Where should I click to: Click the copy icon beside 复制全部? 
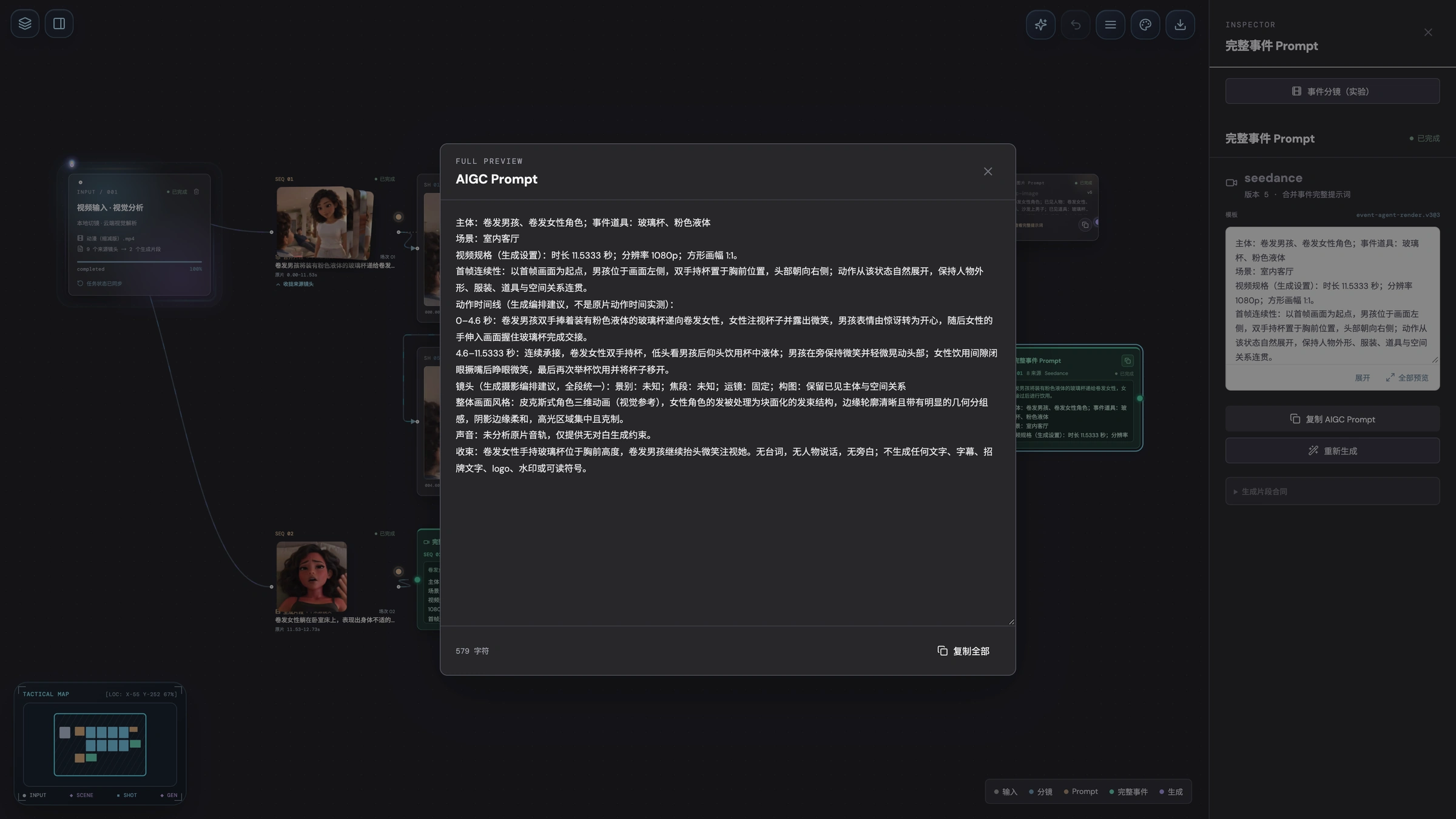pos(942,651)
